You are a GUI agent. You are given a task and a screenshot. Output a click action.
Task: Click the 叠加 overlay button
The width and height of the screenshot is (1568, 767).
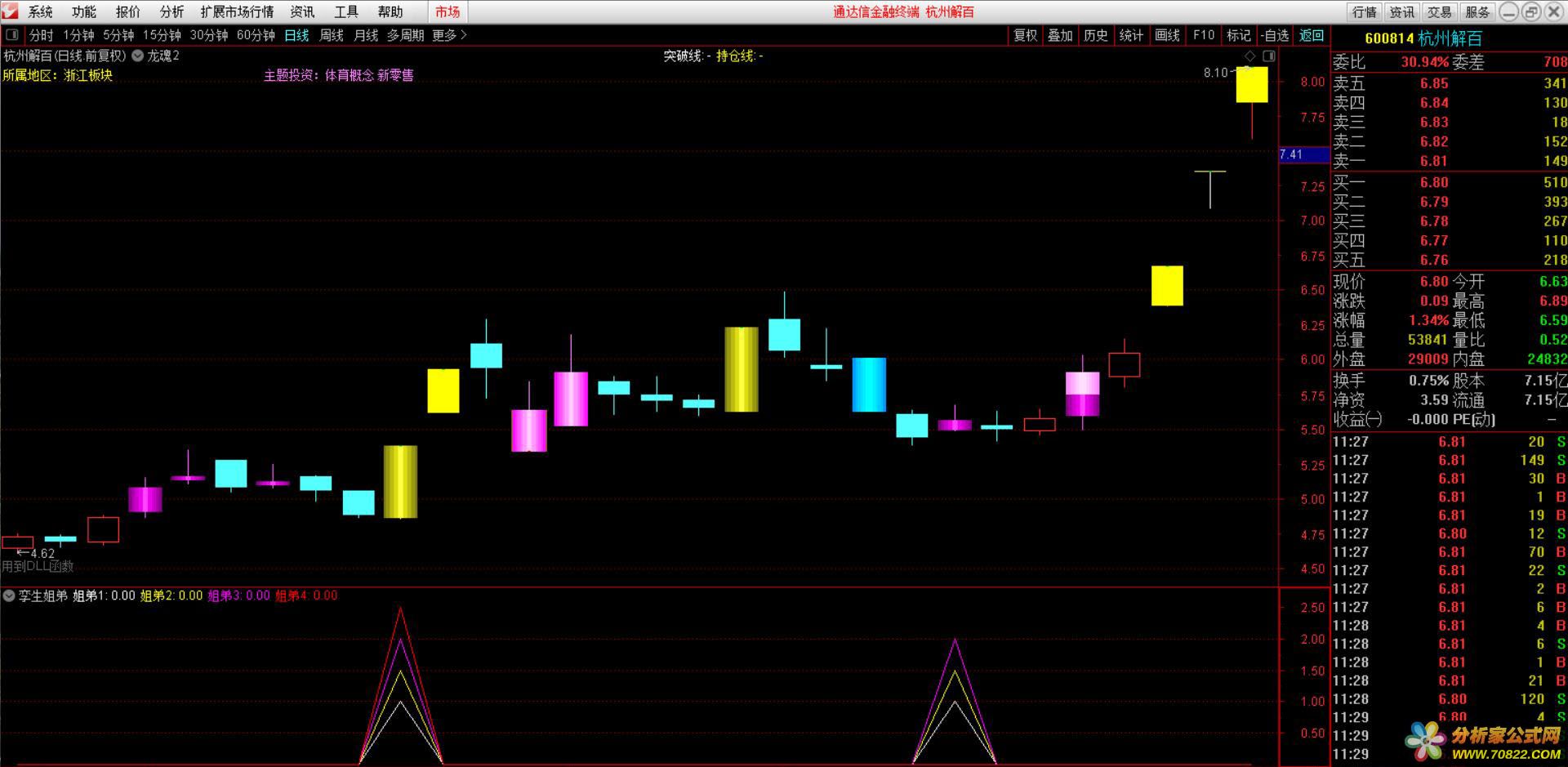[1060, 35]
